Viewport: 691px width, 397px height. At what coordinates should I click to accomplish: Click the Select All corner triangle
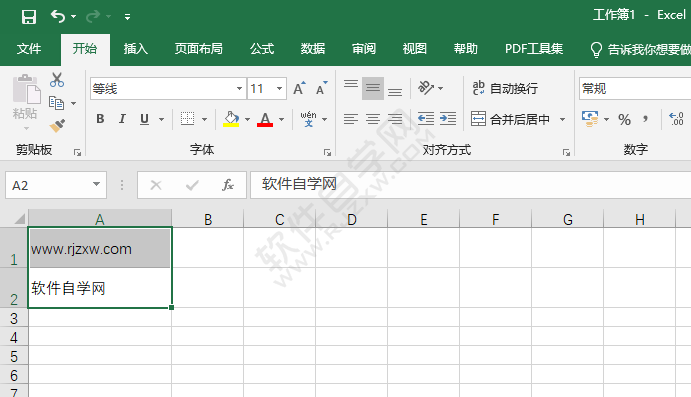(x=19, y=219)
